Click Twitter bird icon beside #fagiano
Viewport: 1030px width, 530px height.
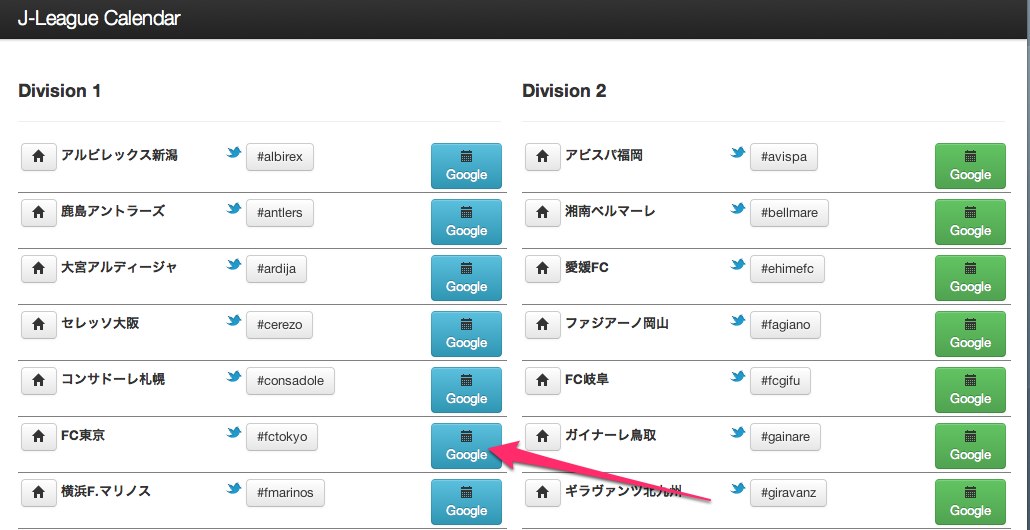coord(738,320)
